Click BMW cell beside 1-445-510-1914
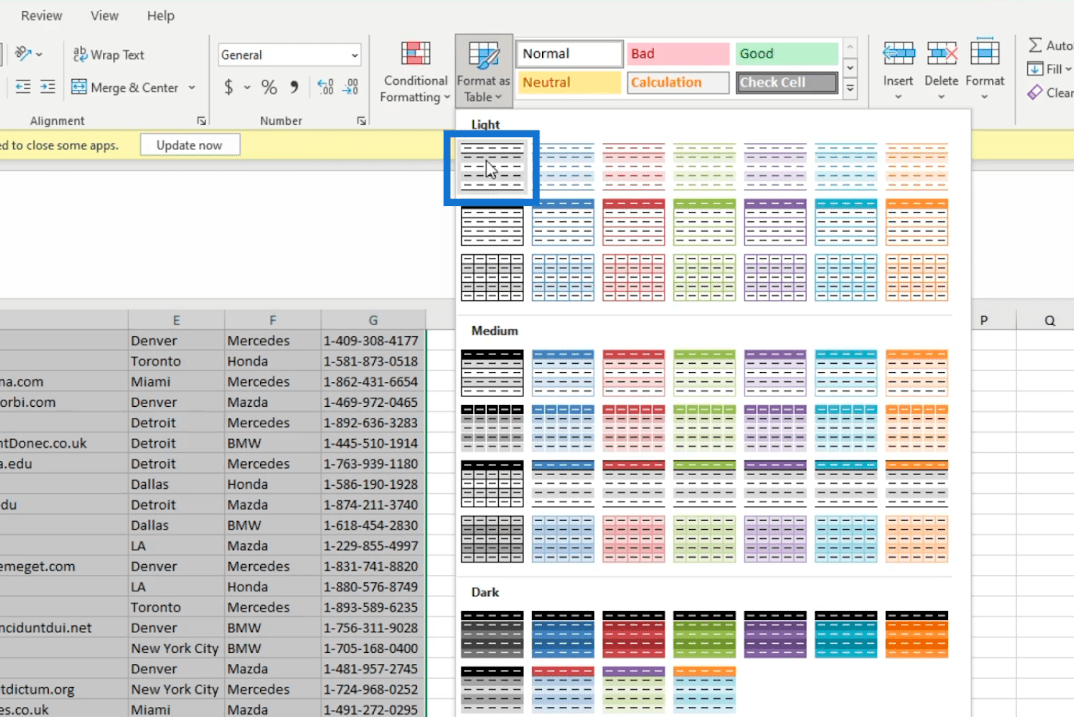Viewport: 1074px width, 717px height. pos(273,443)
